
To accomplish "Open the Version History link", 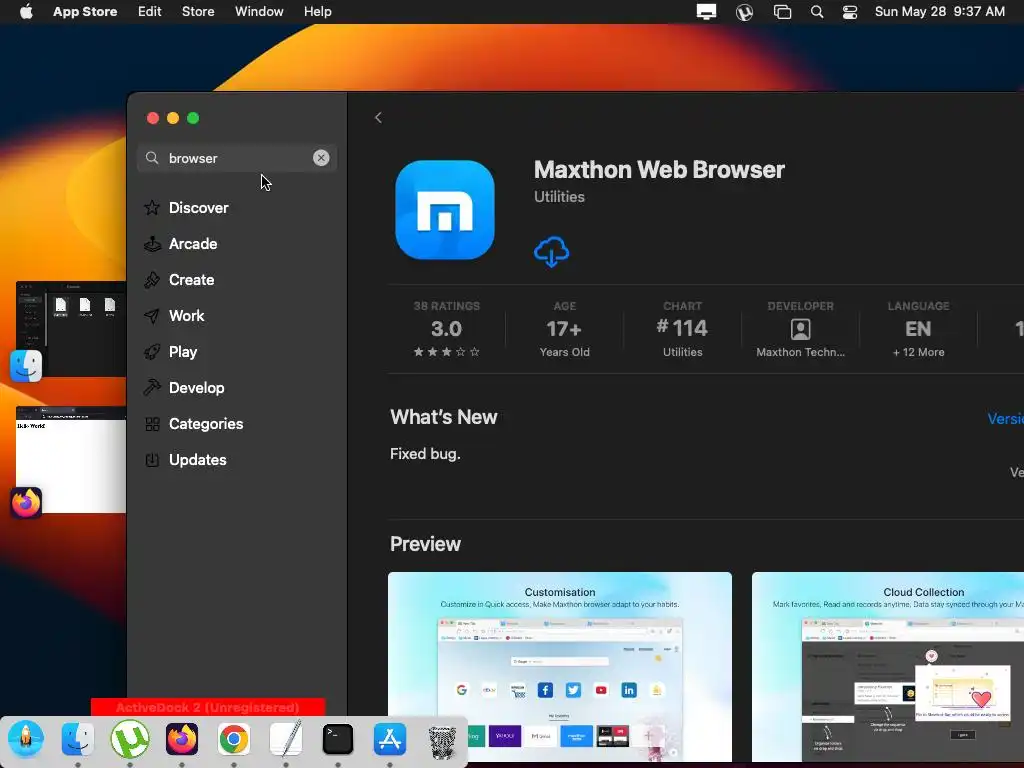I will click(1006, 419).
